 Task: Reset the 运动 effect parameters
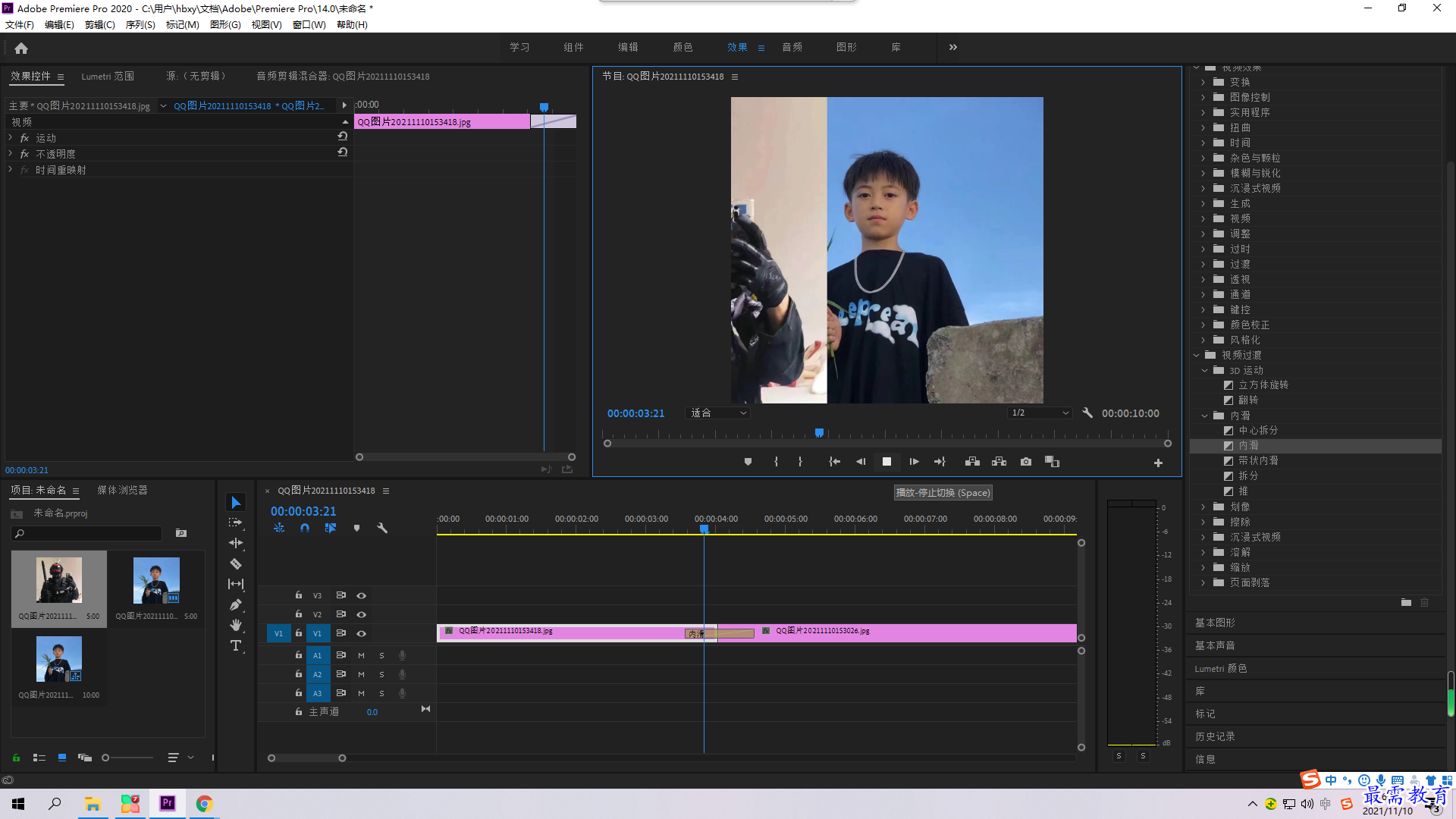343,136
